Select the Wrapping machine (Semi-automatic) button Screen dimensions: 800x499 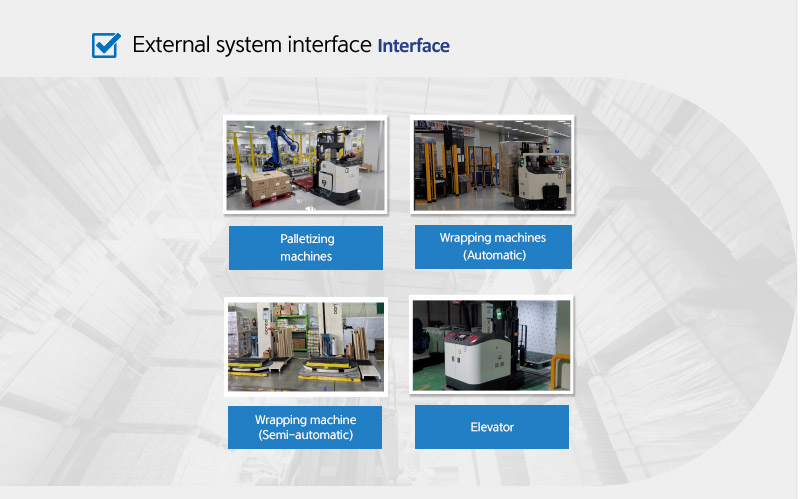click(x=305, y=427)
